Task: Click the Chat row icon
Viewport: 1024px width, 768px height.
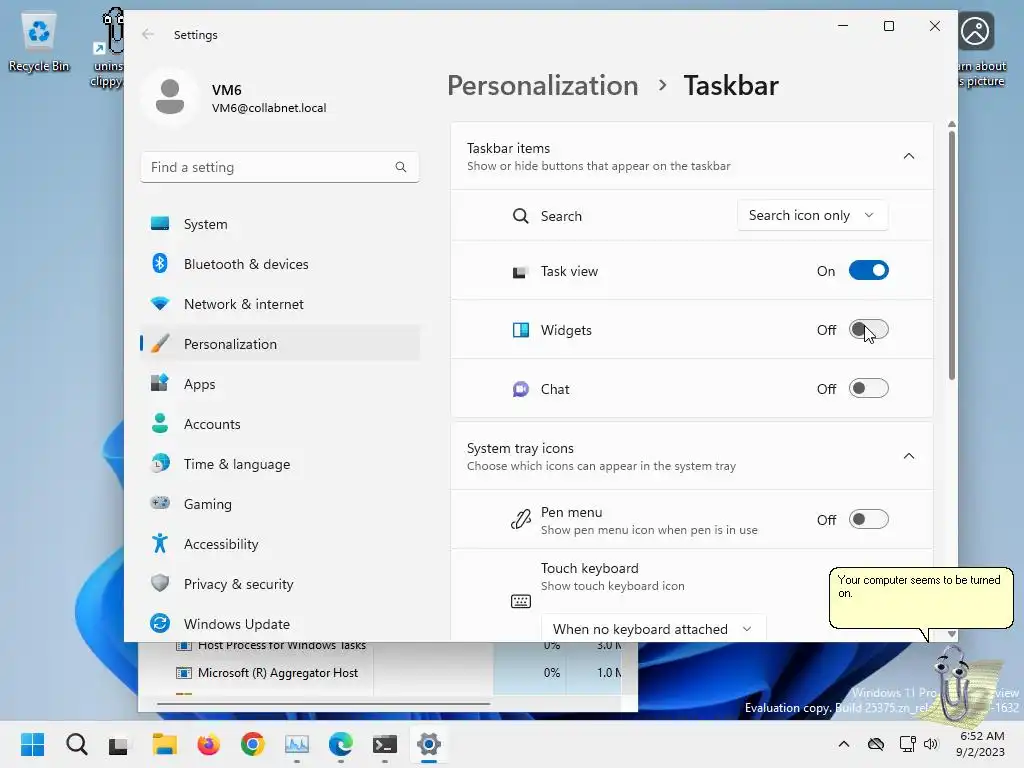Action: (x=520, y=389)
